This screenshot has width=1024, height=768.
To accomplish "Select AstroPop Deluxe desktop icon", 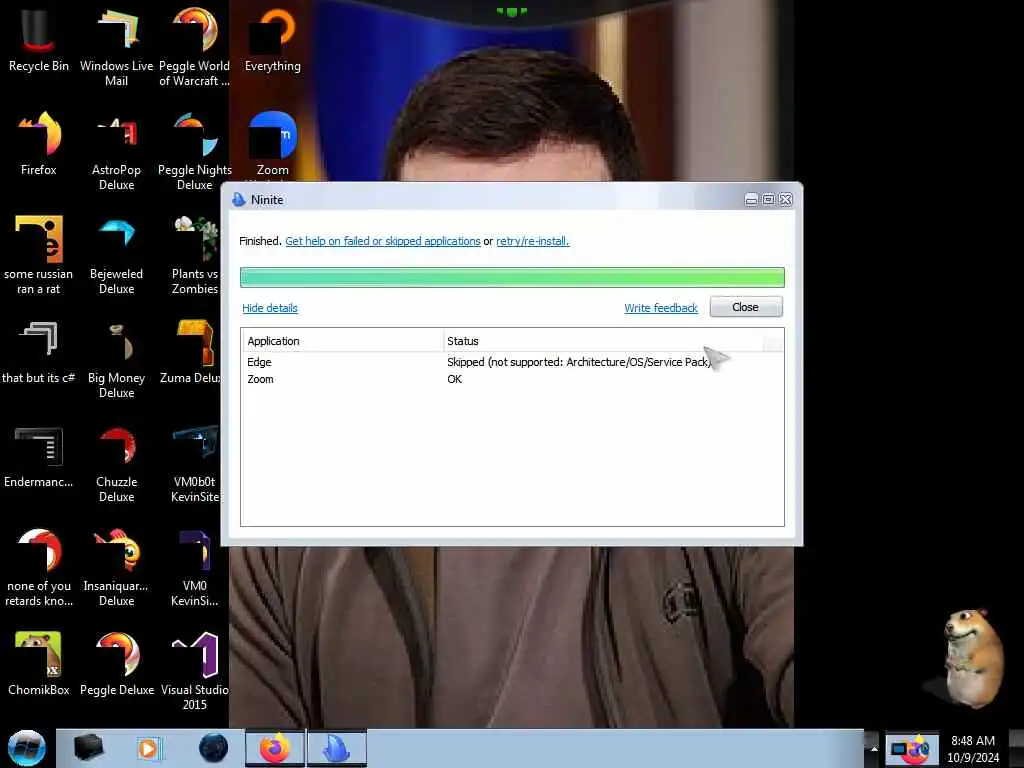I will click(116, 150).
